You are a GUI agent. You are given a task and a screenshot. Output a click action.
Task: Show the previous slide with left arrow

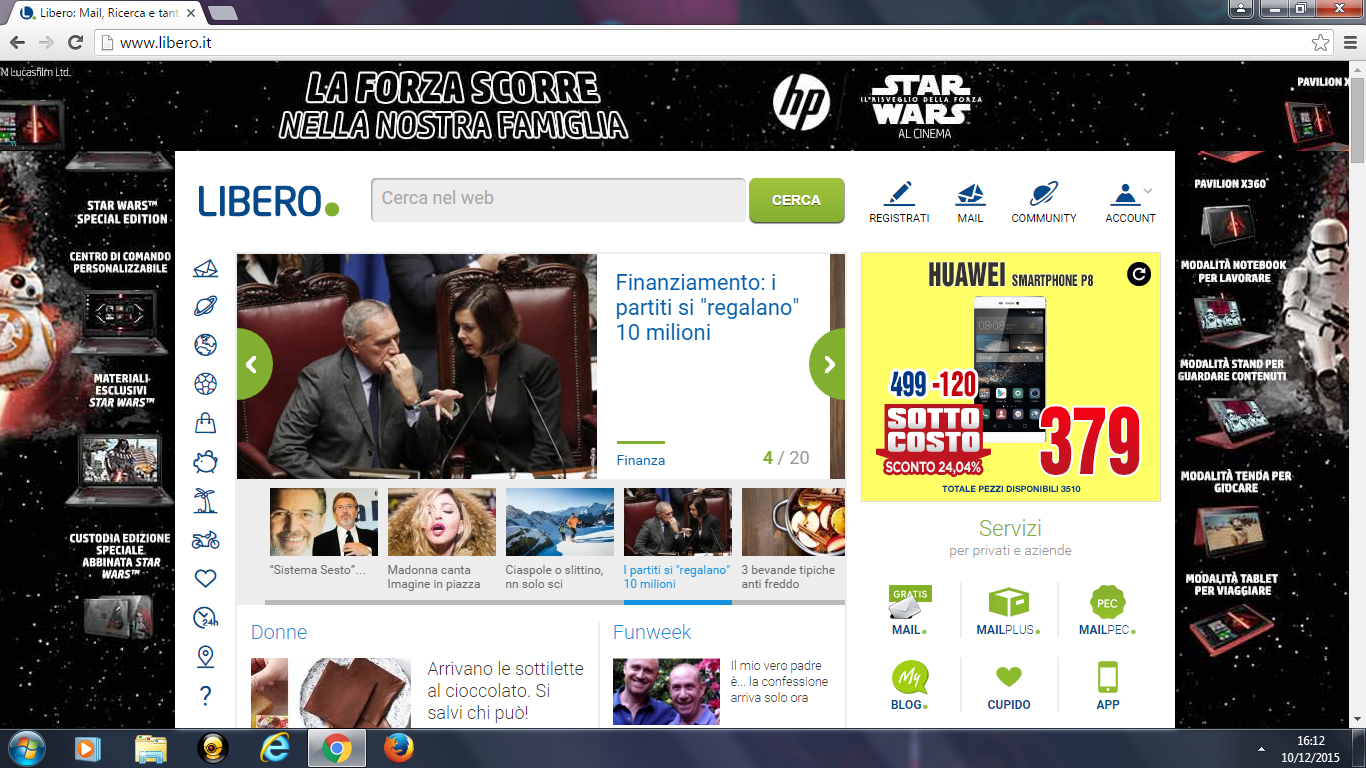254,365
